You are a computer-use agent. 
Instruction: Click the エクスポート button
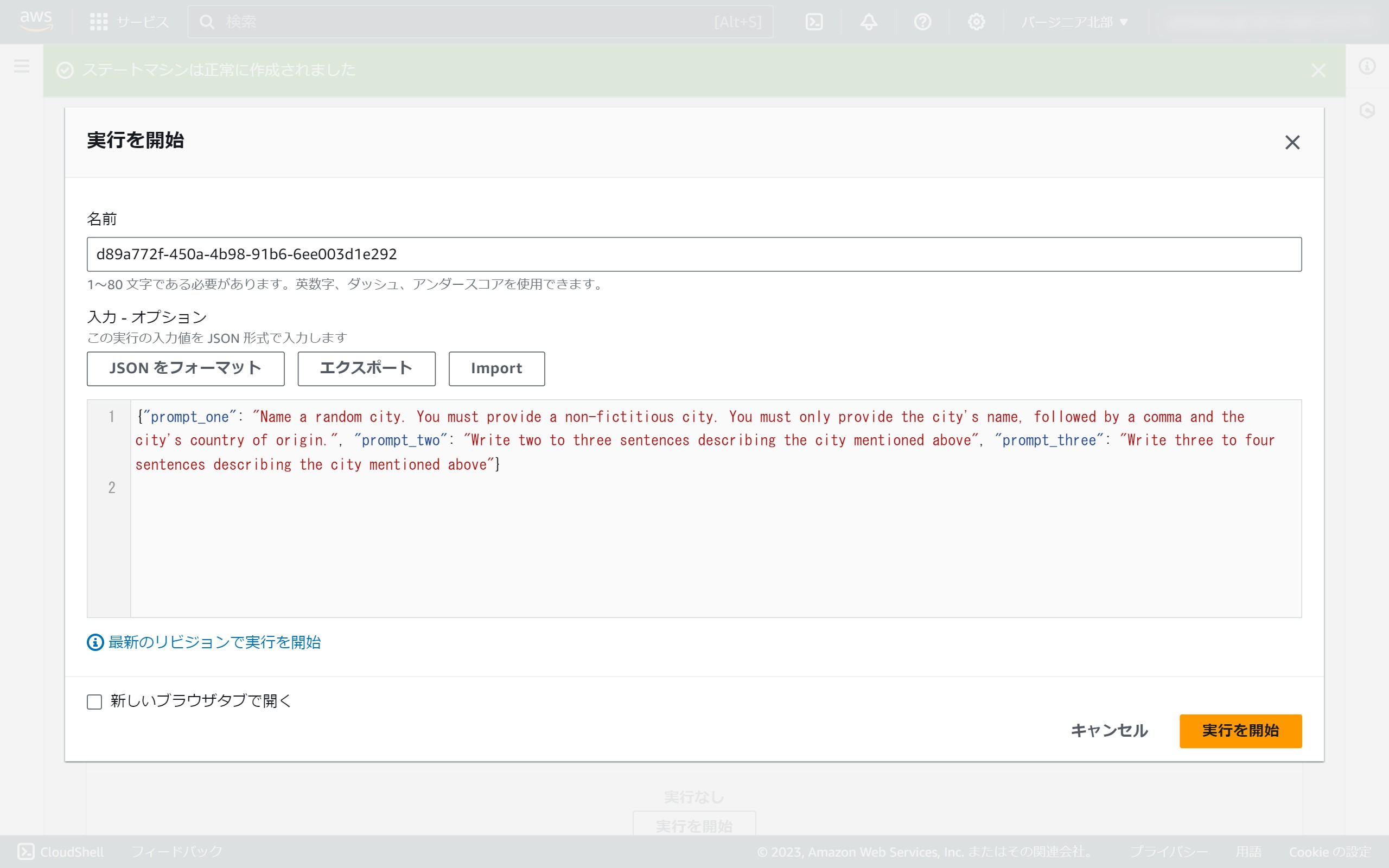[x=366, y=368]
